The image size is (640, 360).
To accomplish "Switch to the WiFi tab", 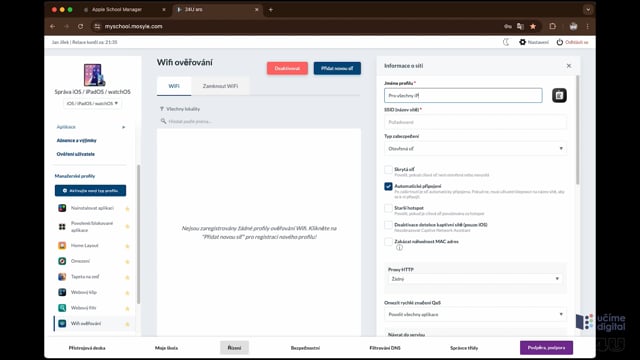I will (174, 86).
